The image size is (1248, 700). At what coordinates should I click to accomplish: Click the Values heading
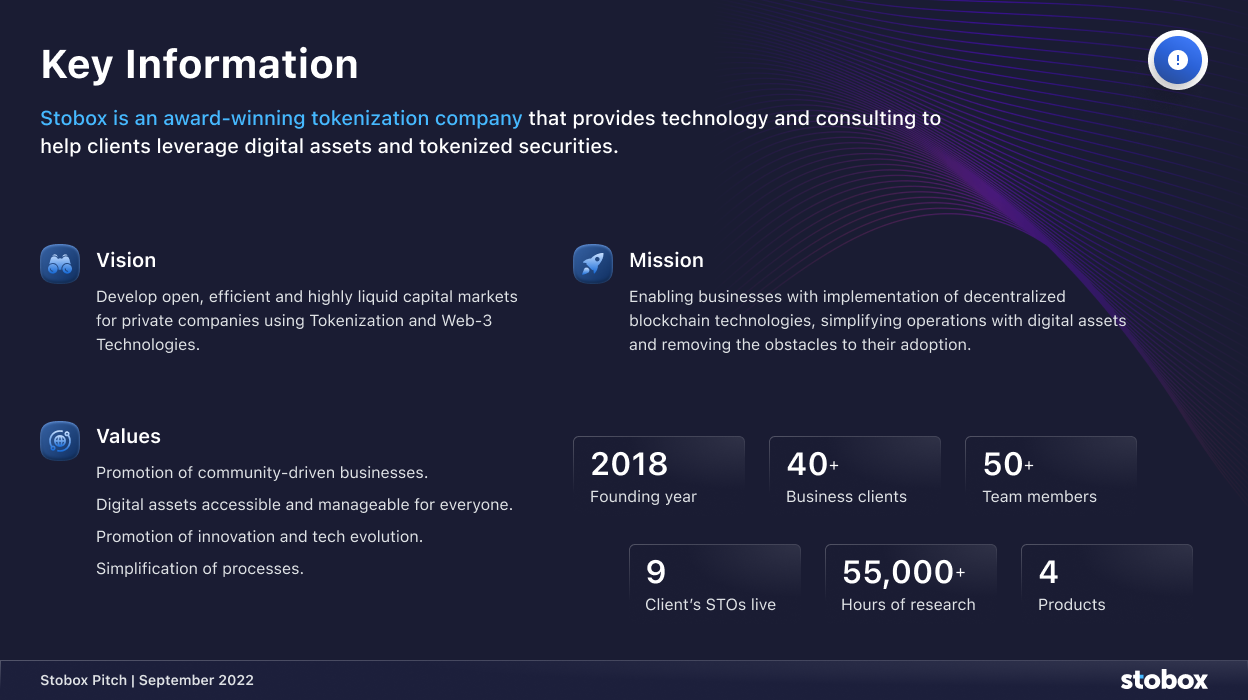(128, 436)
